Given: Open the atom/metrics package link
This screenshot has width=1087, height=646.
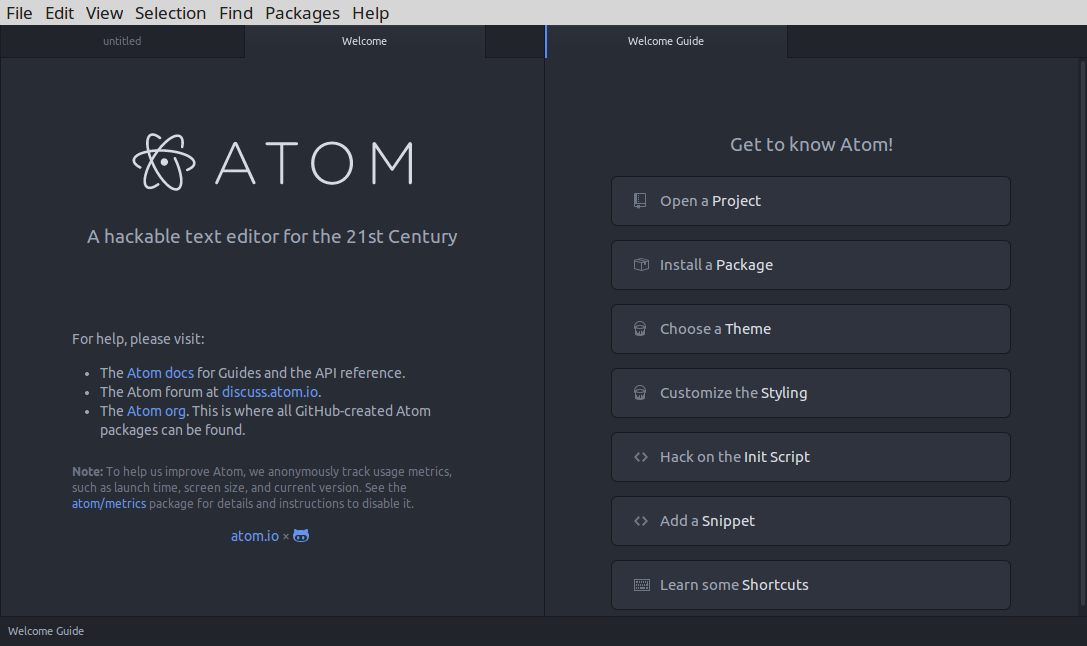Looking at the screenshot, I should coord(109,504).
